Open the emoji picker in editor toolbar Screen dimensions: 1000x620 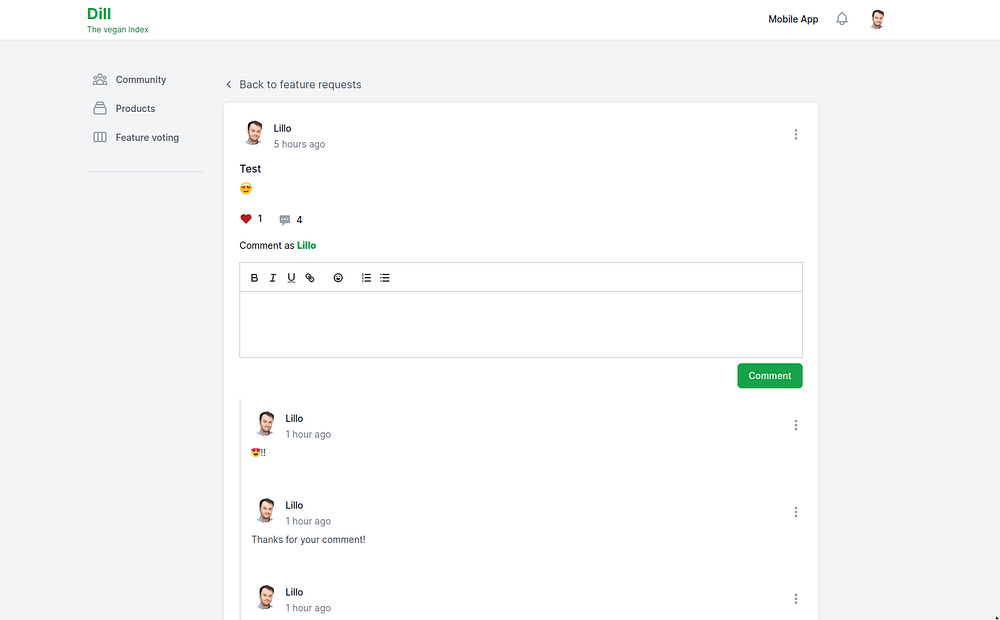[338, 277]
